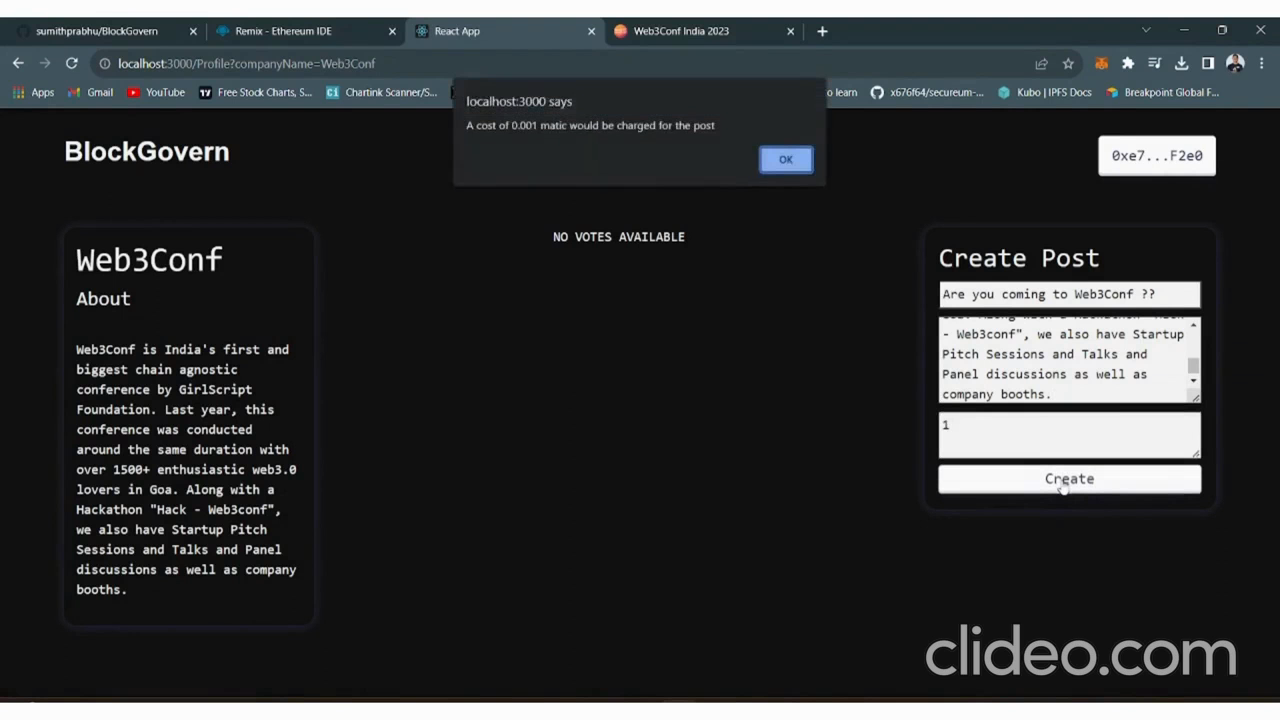
Task: Click the localhost:3000 address bar URL
Action: coord(246,63)
